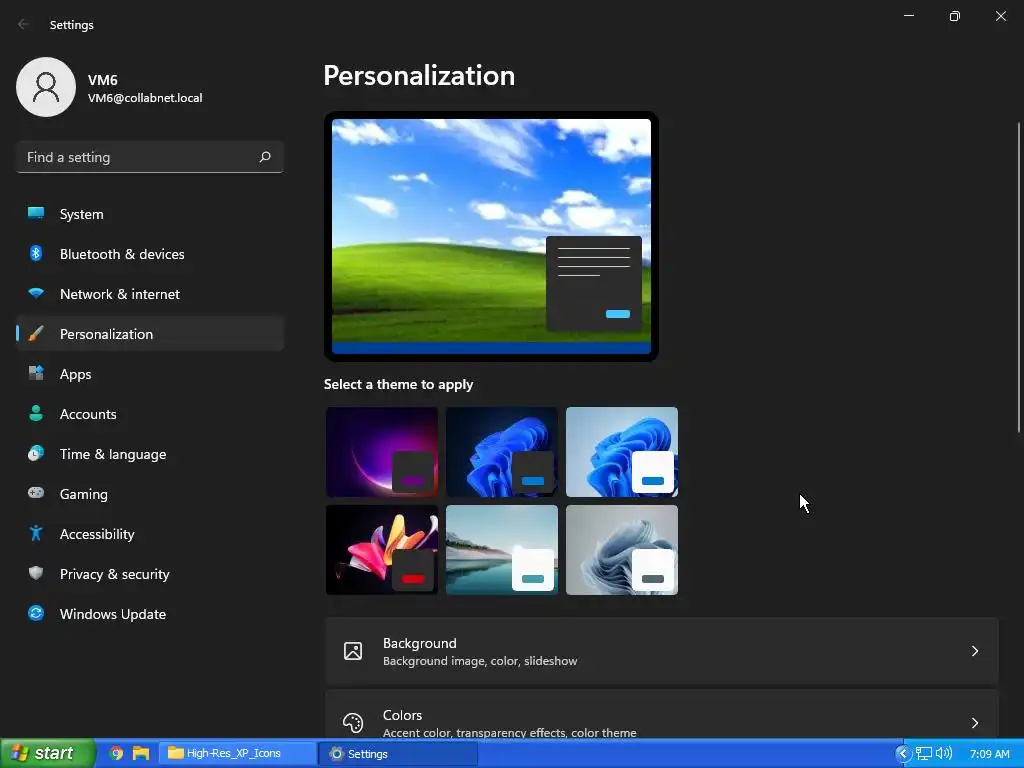Open Privacy & security settings
The width and height of the screenshot is (1024, 768).
pos(150,573)
